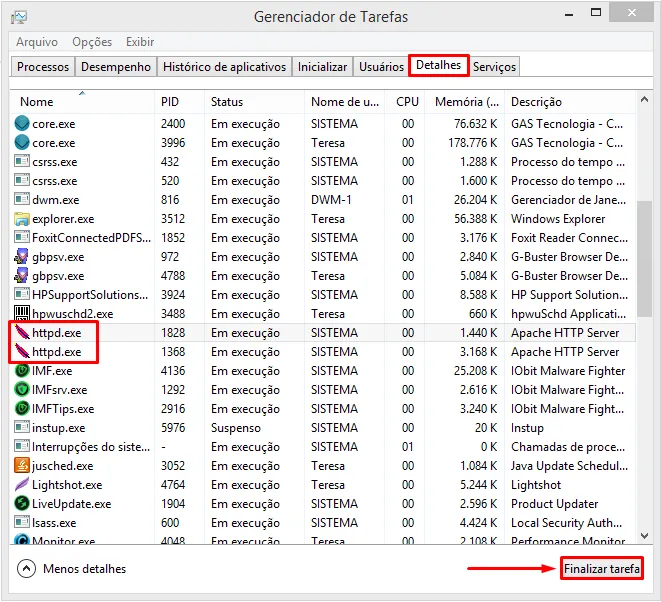
Task: Click the PID 3052 cell
Action: (x=173, y=465)
